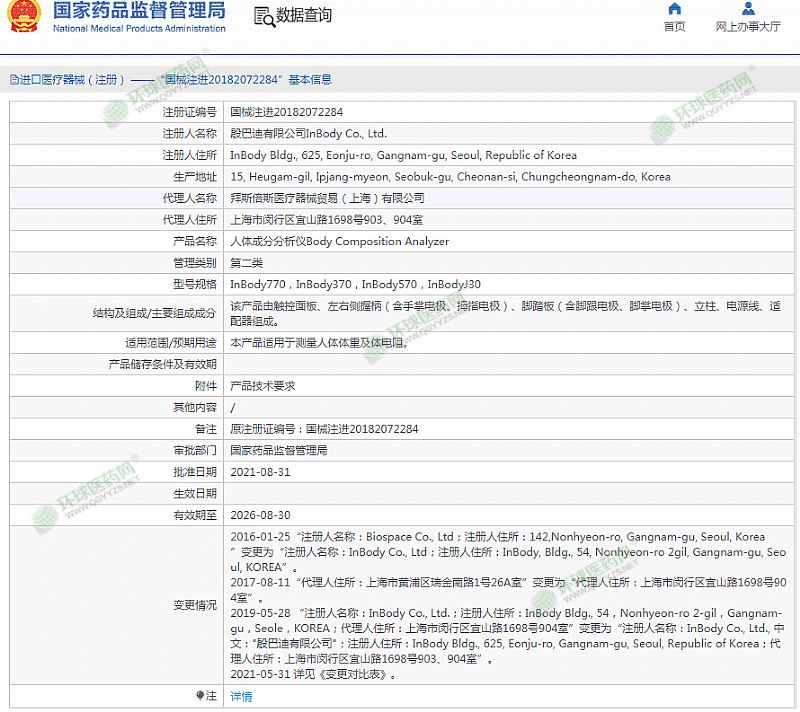Screen dimensions: 800x712
Task: Click the 批准日期 value 2021-08-31
Action: point(260,471)
